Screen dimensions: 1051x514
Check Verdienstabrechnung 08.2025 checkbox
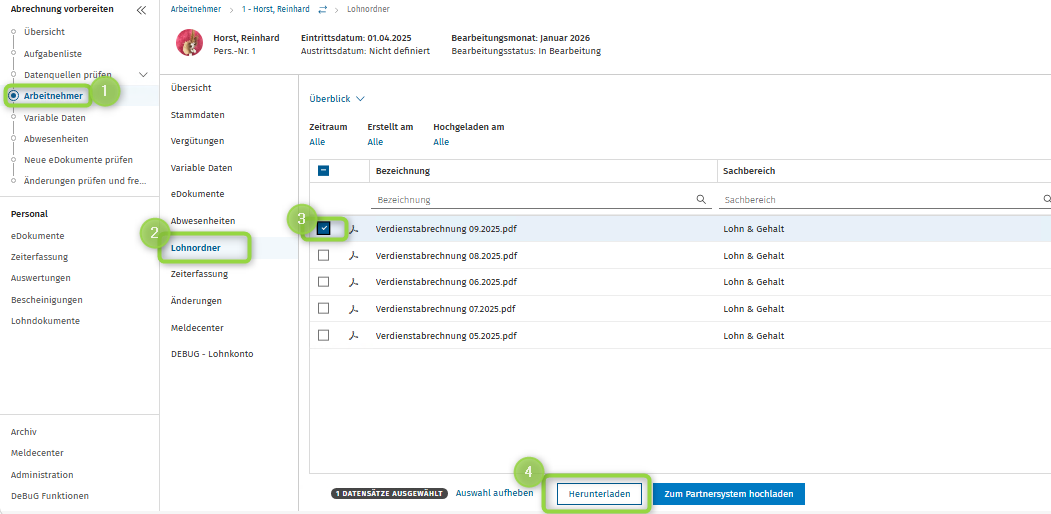(x=324, y=255)
